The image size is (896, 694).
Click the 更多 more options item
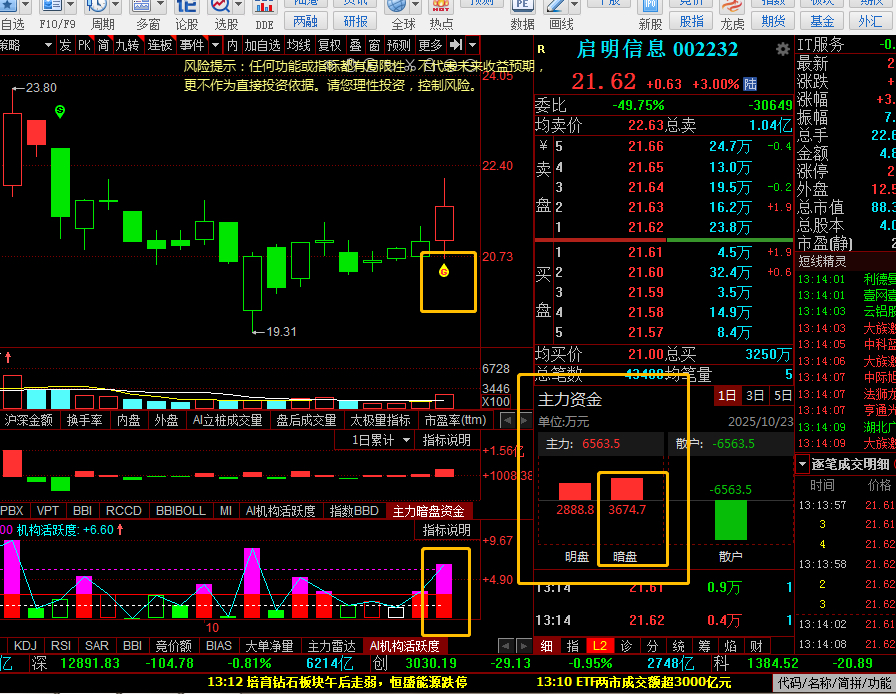[430, 45]
